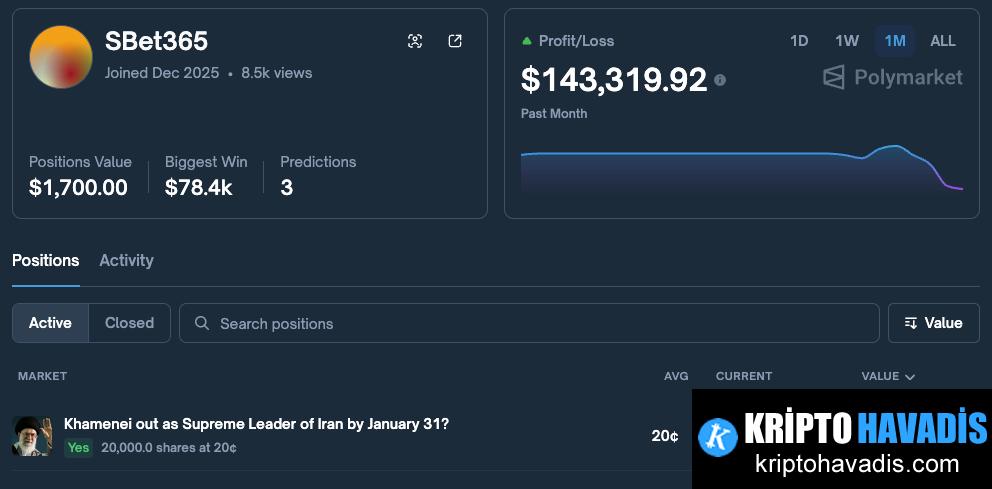The width and height of the screenshot is (992, 489).
Task: Click the Polymarket logo in the profit card
Action: click(892, 77)
